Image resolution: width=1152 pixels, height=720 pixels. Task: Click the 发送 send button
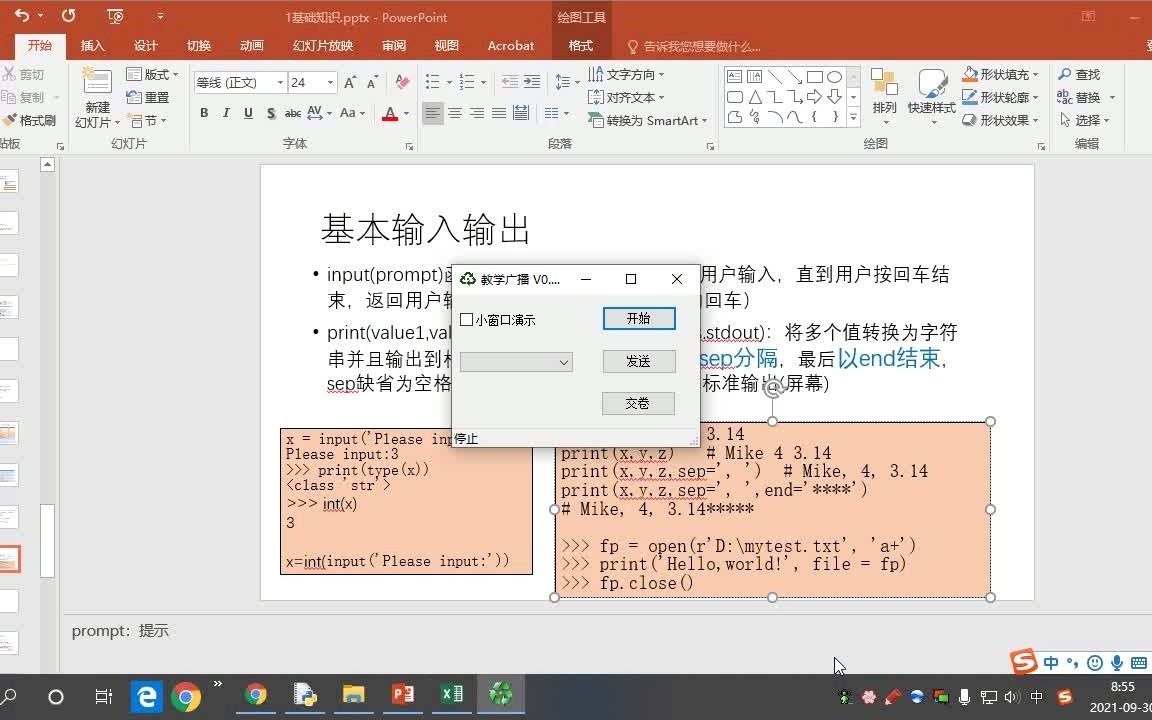pyautogui.click(x=638, y=361)
